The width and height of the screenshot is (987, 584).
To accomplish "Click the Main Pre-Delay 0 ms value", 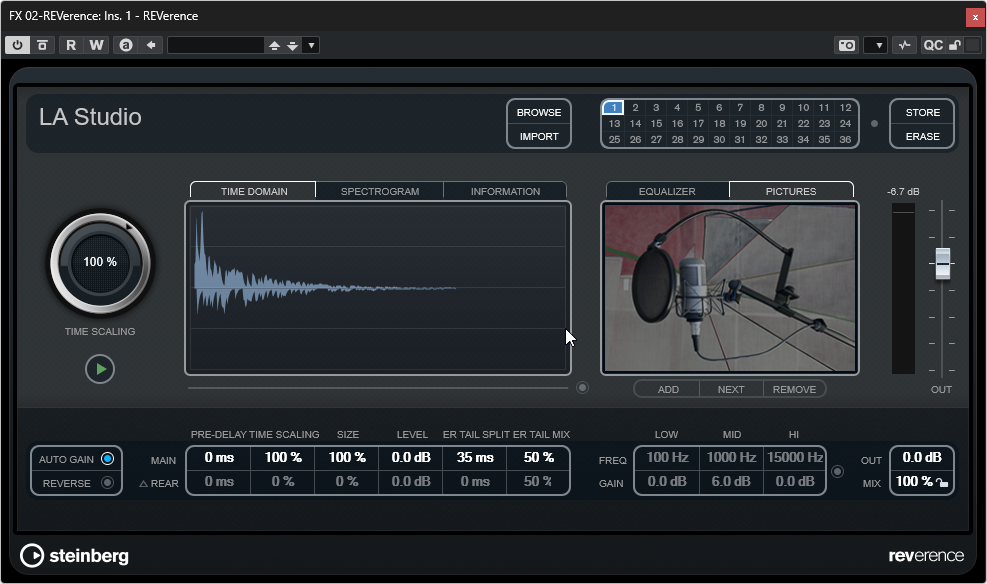I will [x=219, y=458].
